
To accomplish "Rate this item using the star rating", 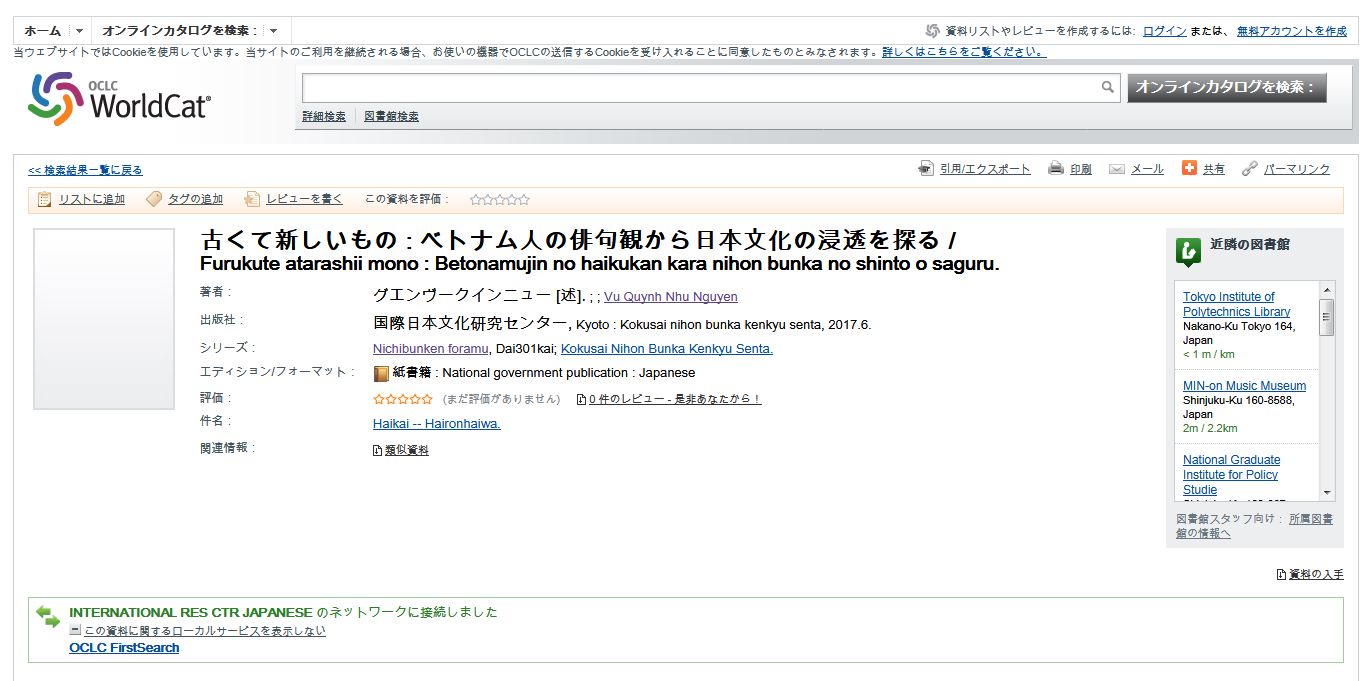I will click(499, 200).
